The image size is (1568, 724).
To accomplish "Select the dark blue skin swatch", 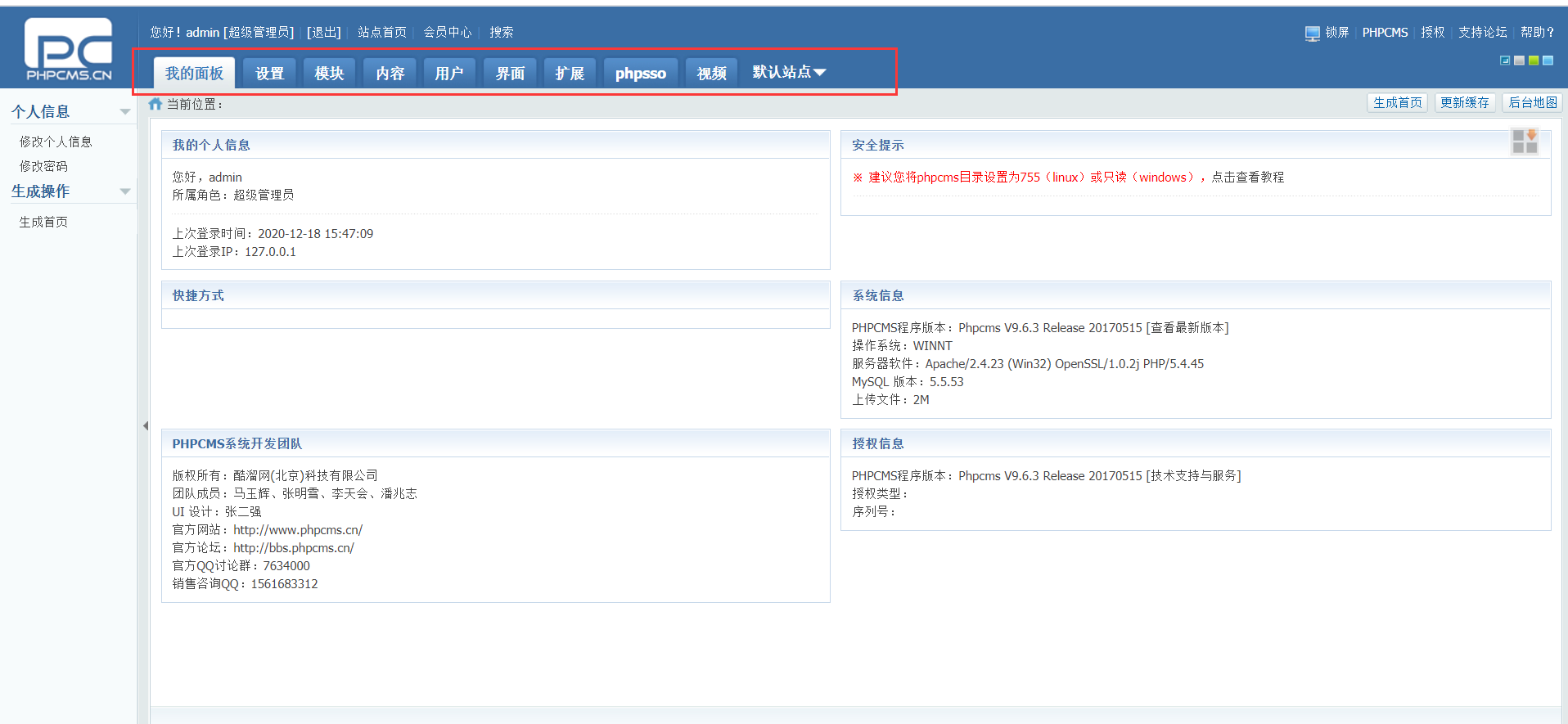I will [x=1505, y=61].
